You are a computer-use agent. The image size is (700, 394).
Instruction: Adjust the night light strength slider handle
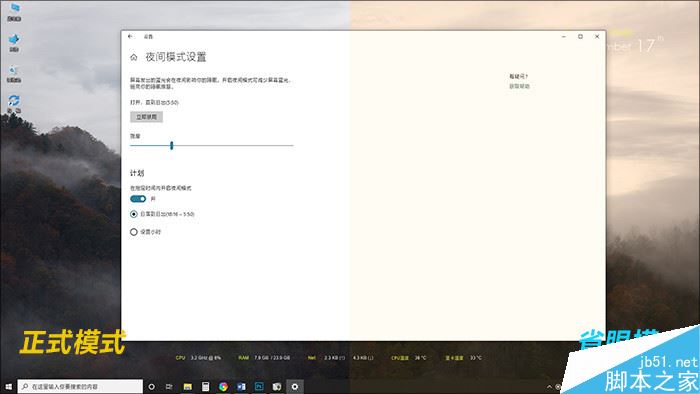click(x=171, y=145)
